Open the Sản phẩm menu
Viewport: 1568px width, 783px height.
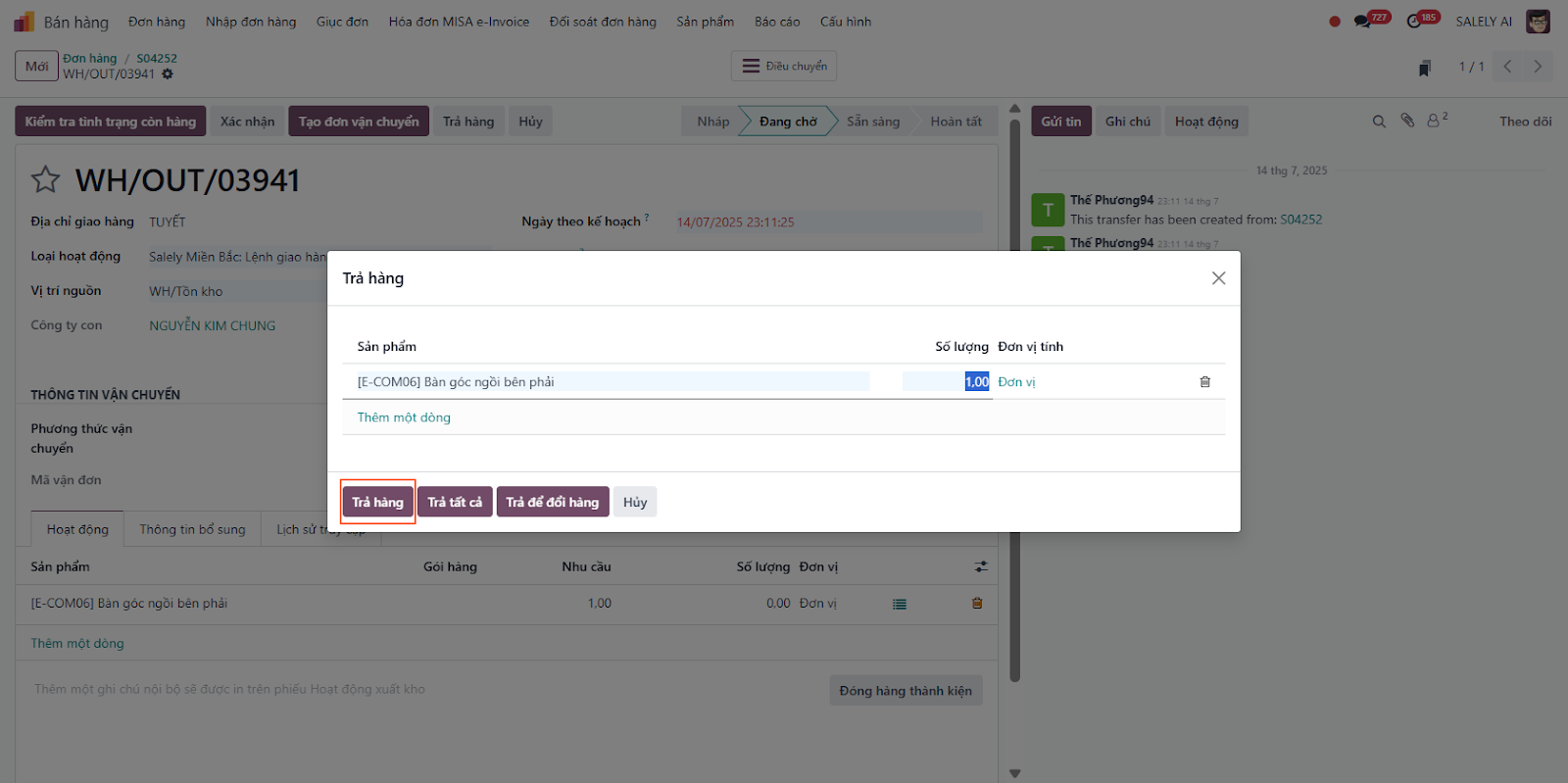pos(705,22)
